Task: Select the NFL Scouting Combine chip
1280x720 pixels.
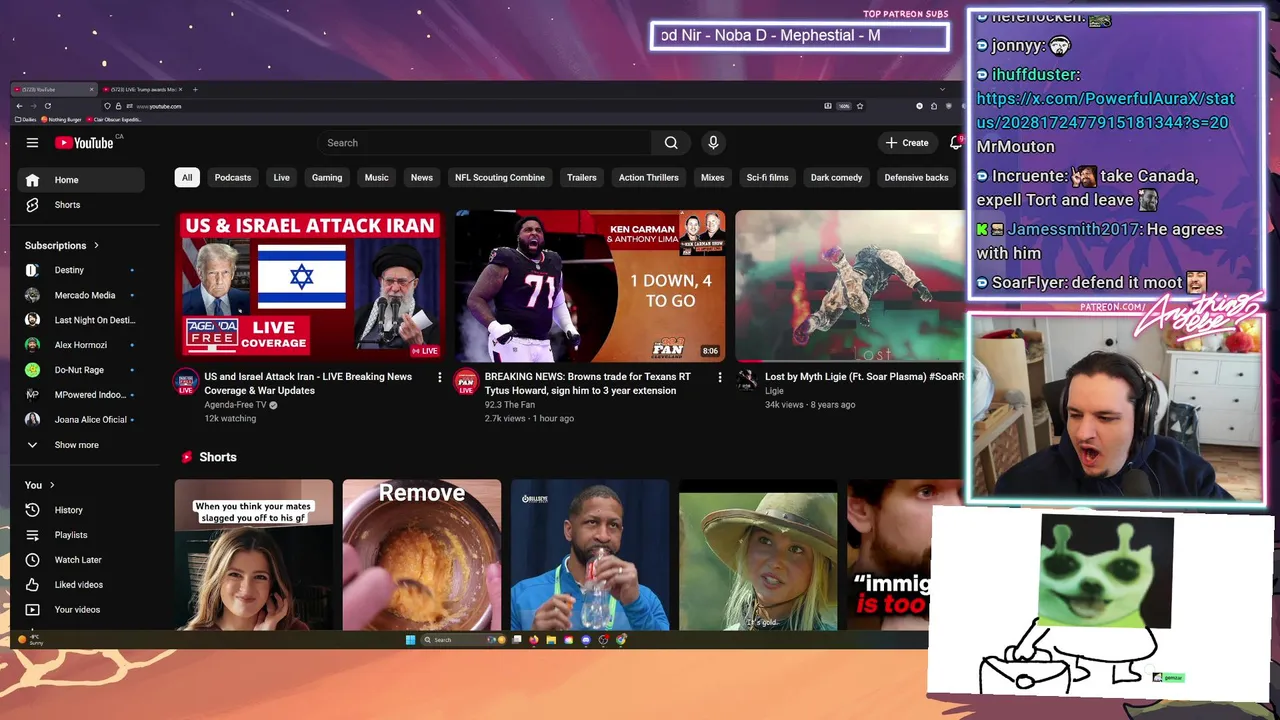Action: click(x=500, y=178)
